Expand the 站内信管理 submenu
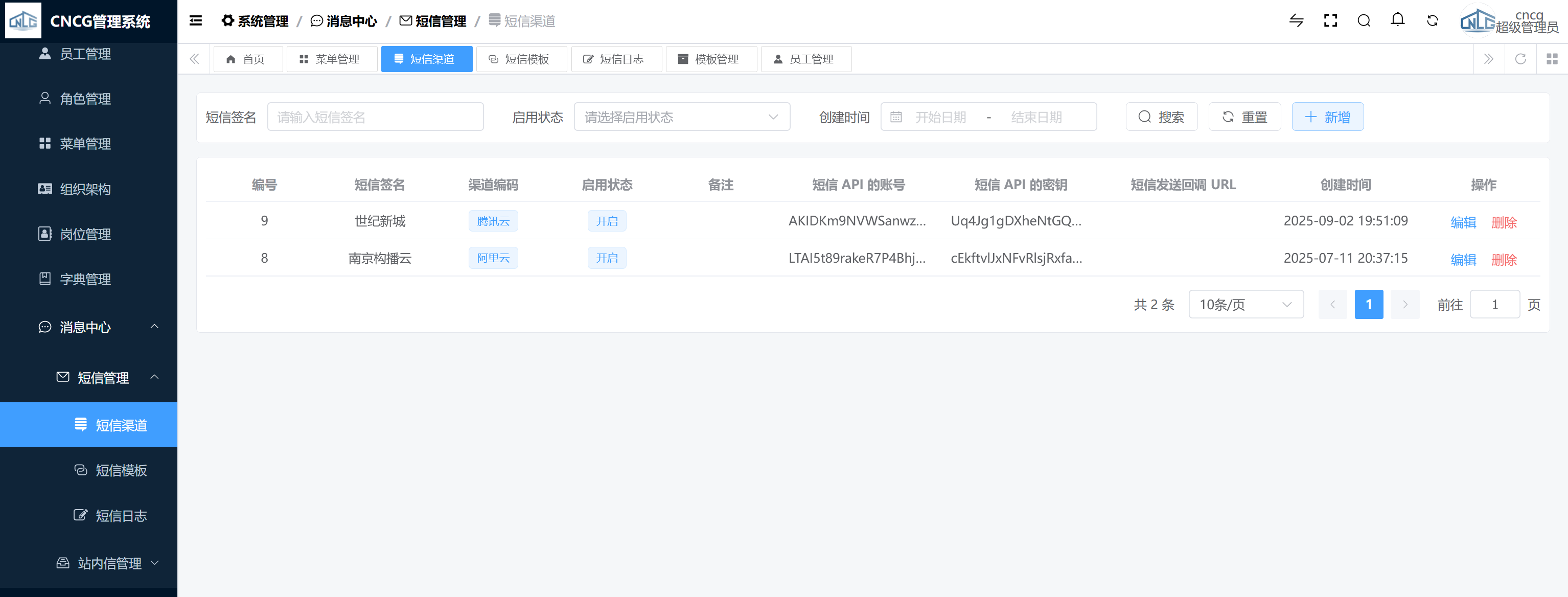The image size is (1568, 597). [x=108, y=564]
